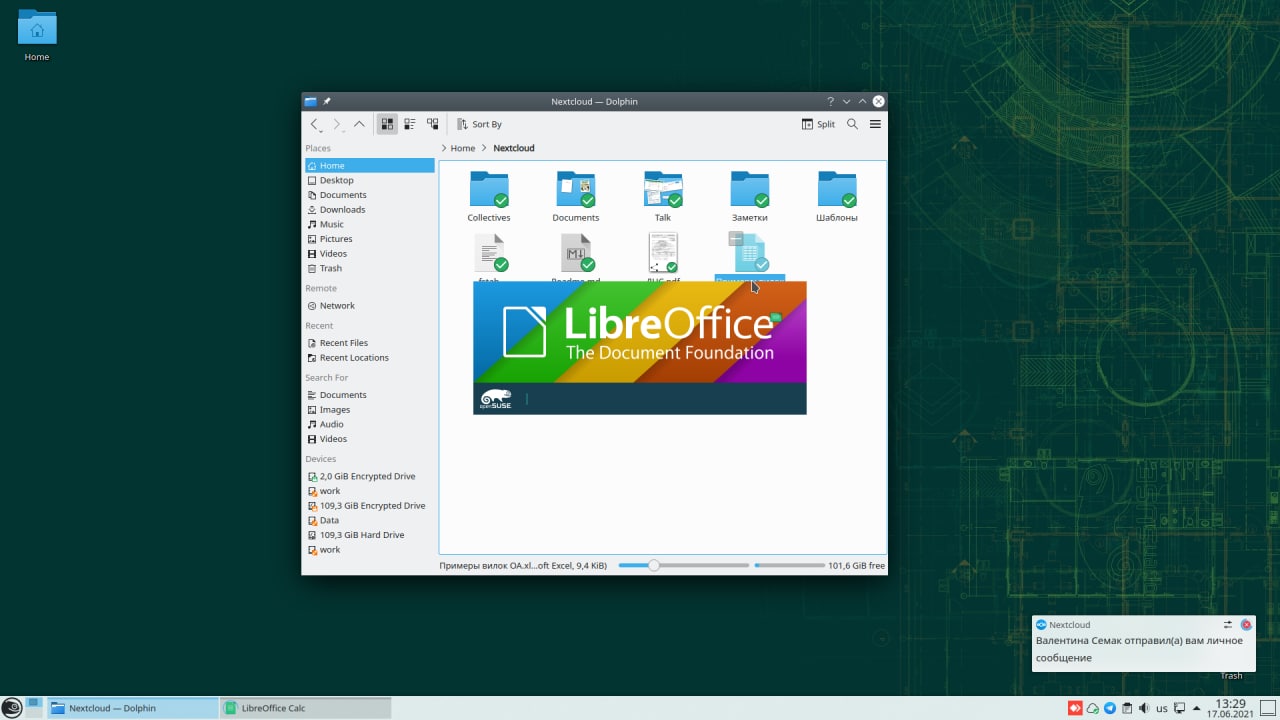Select the fstab text file icon

tap(489, 253)
